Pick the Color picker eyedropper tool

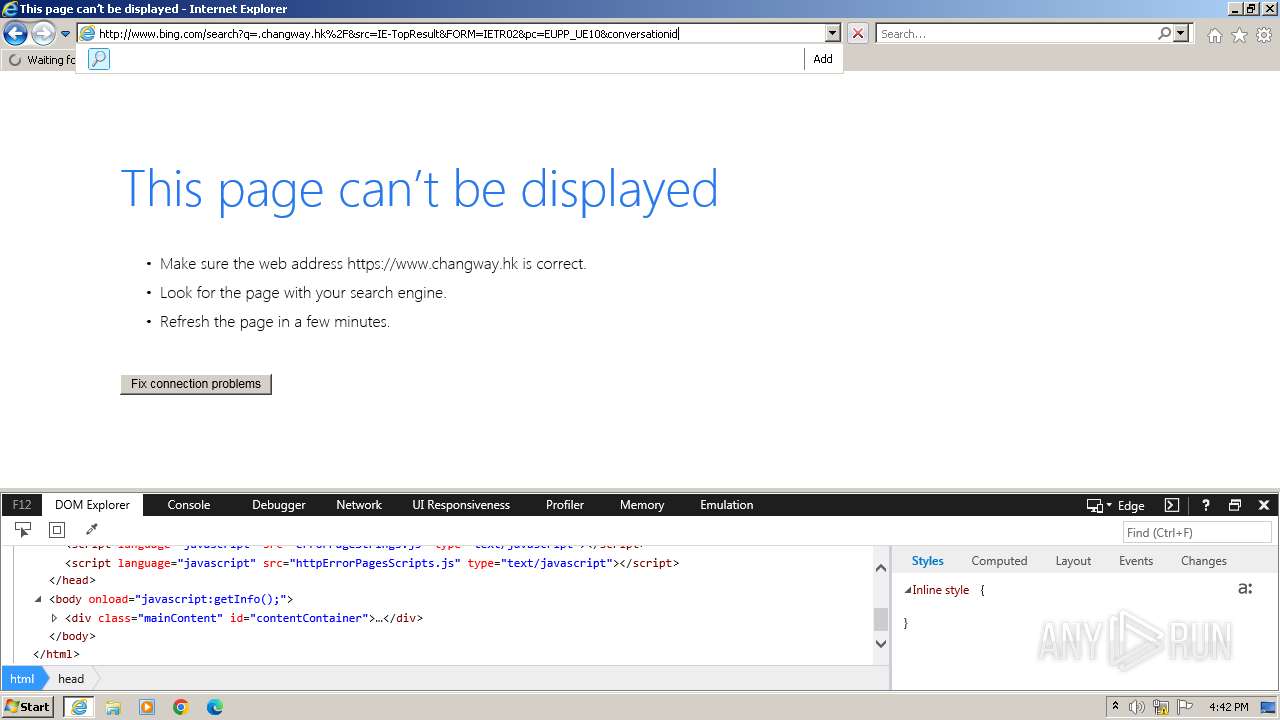pyautogui.click(x=91, y=530)
